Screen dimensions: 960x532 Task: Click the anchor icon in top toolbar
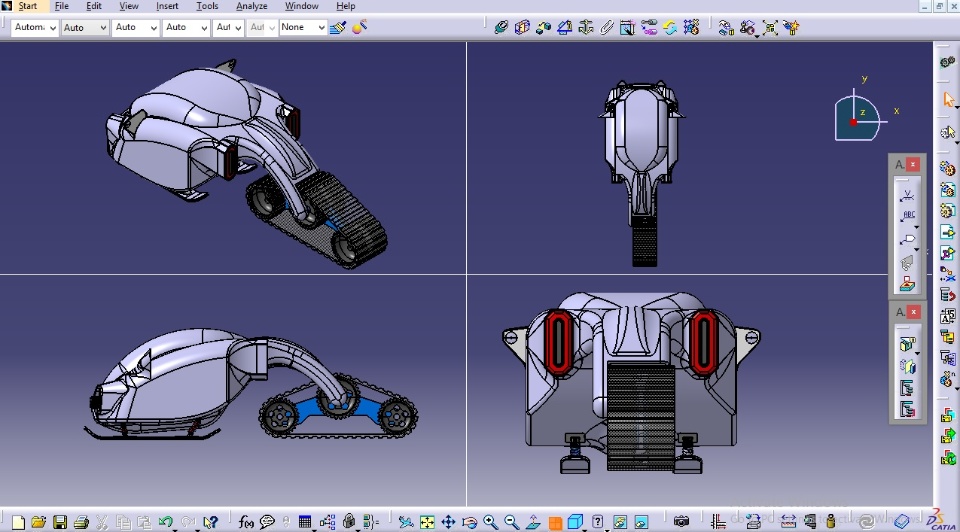pos(586,28)
